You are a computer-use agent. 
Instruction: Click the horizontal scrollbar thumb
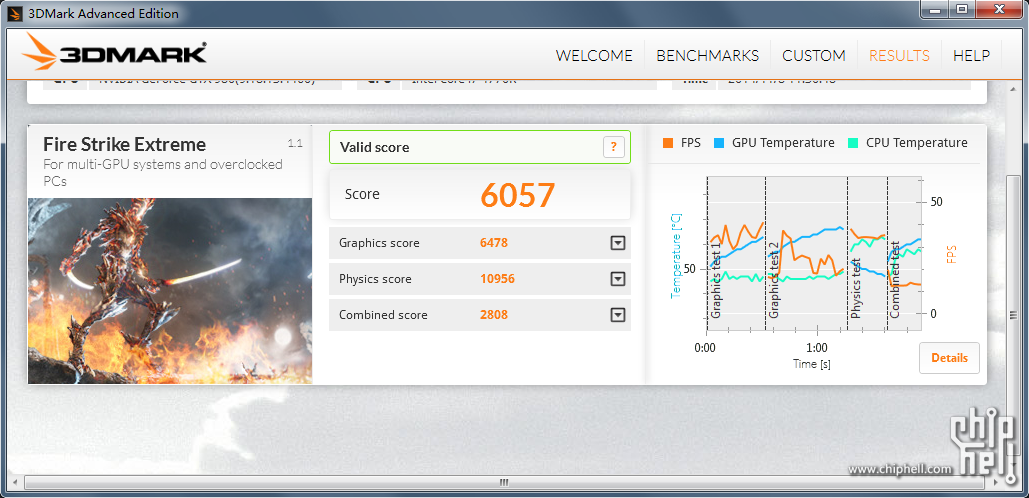504,482
